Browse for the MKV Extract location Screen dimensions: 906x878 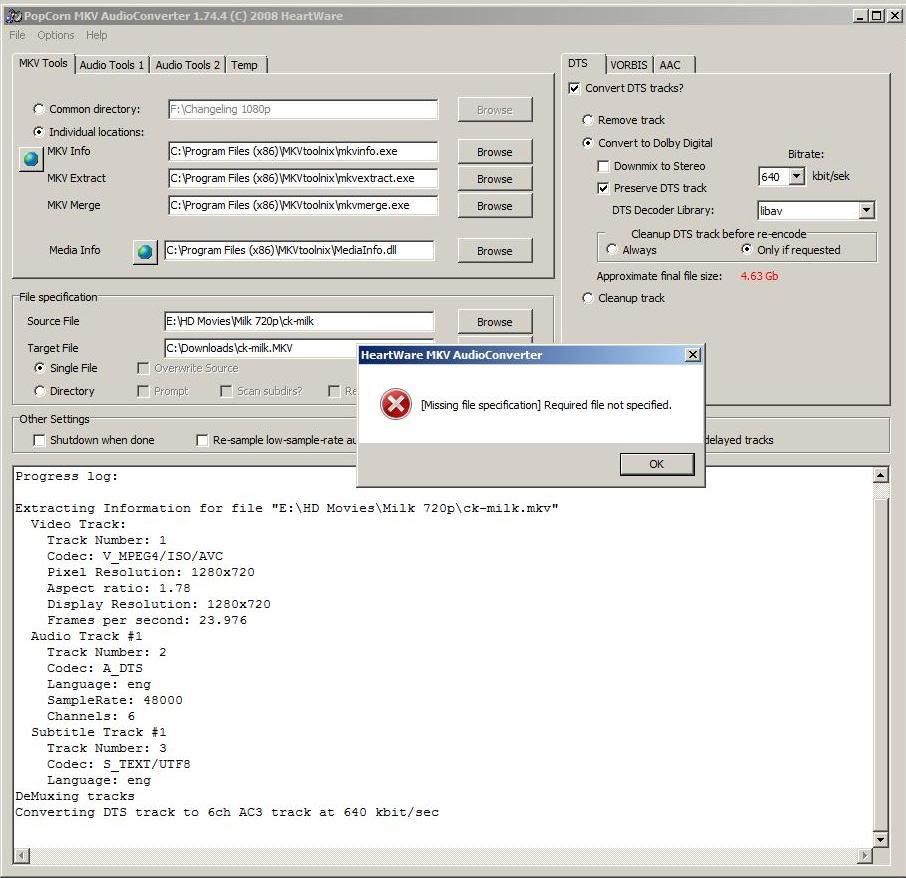[x=494, y=179]
